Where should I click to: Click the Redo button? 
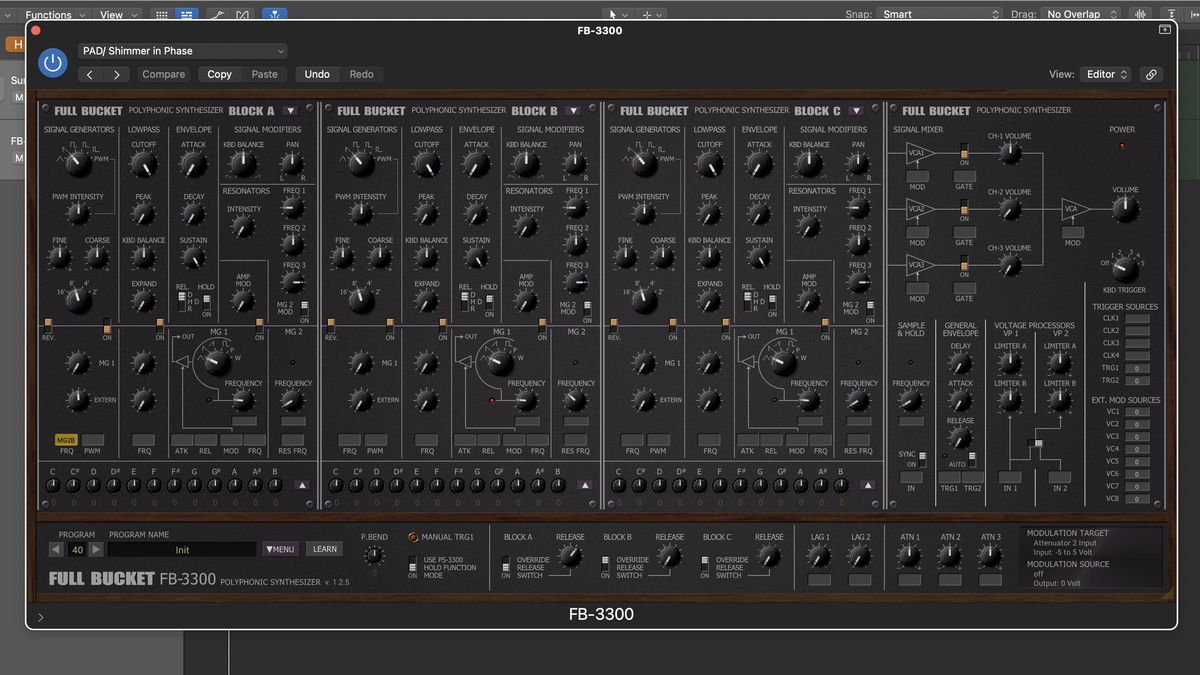click(x=362, y=74)
